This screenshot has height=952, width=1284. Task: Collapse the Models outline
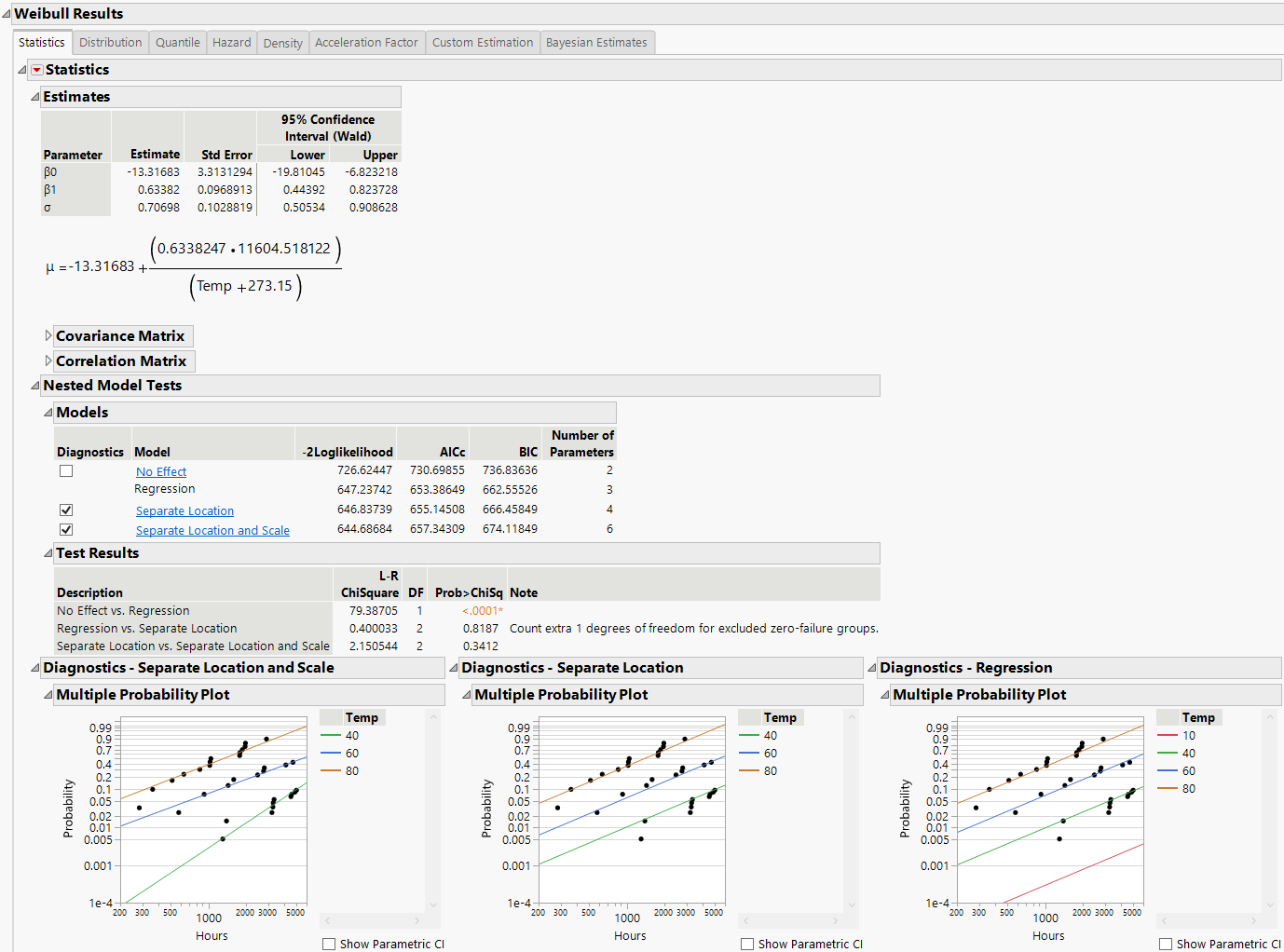[x=46, y=412]
